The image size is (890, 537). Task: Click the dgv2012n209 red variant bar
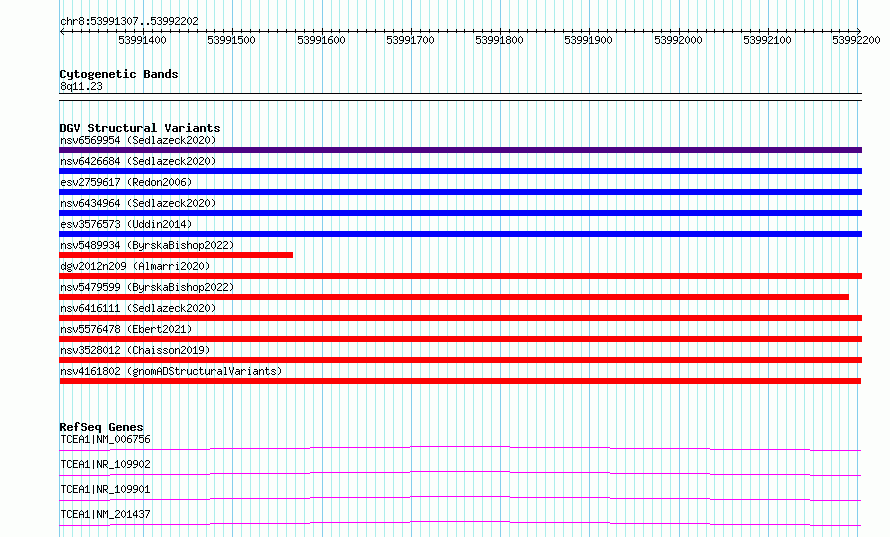click(x=460, y=276)
